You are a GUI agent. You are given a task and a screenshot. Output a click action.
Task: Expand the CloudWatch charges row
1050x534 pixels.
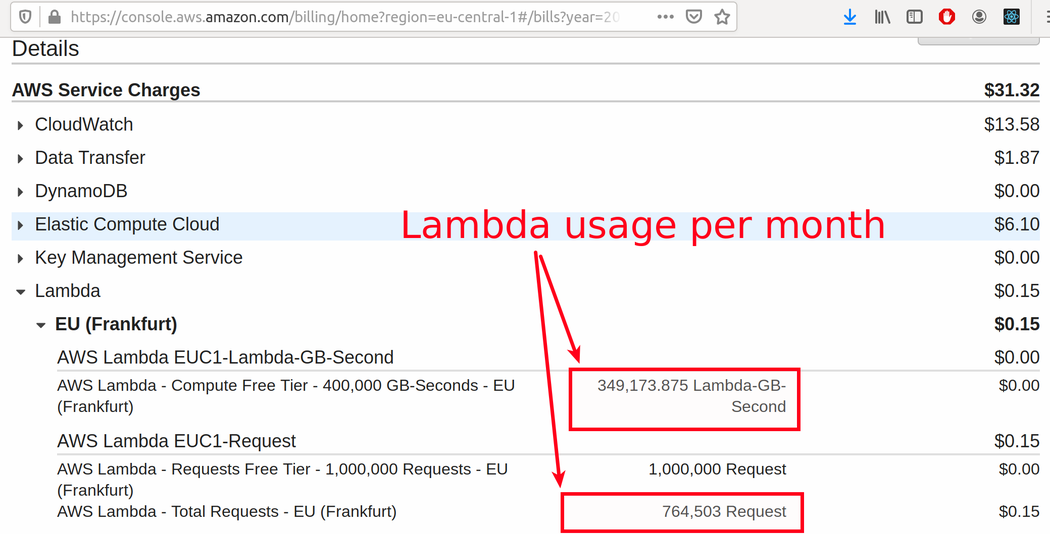(20, 125)
